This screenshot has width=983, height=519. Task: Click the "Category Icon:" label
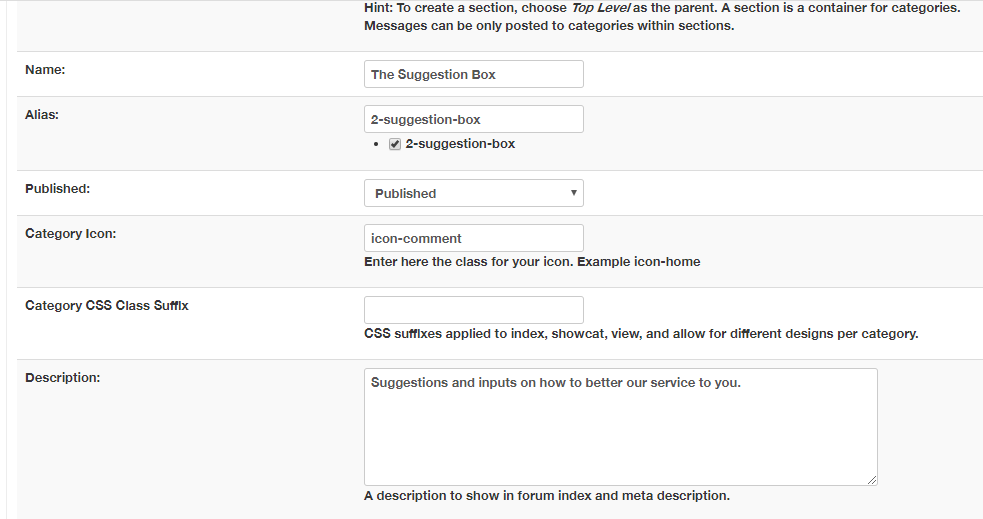click(x=70, y=233)
